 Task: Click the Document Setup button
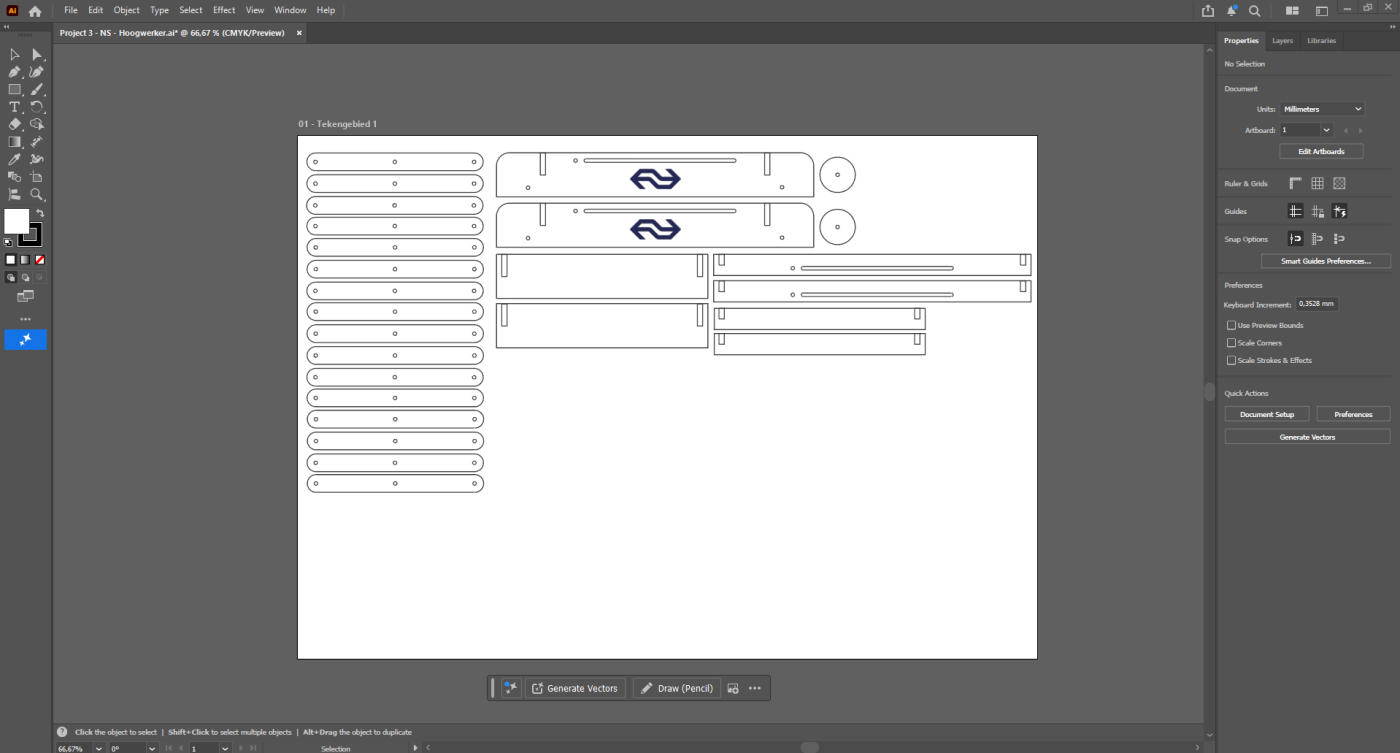point(1267,414)
